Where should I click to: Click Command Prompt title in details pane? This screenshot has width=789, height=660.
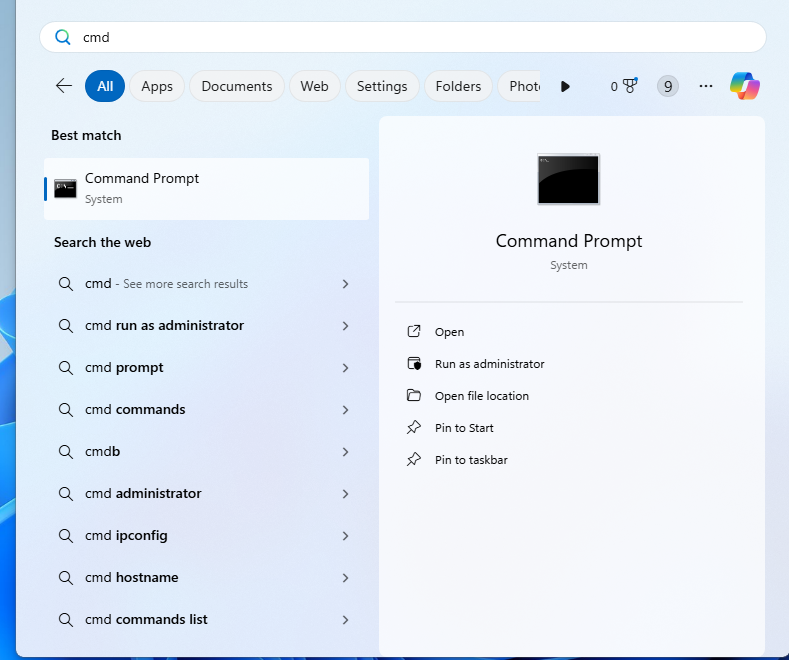coord(569,241)
